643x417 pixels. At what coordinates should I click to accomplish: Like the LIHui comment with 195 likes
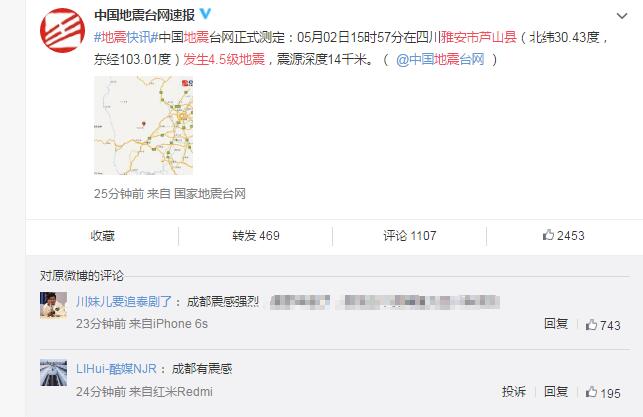(x=602, y=393)
